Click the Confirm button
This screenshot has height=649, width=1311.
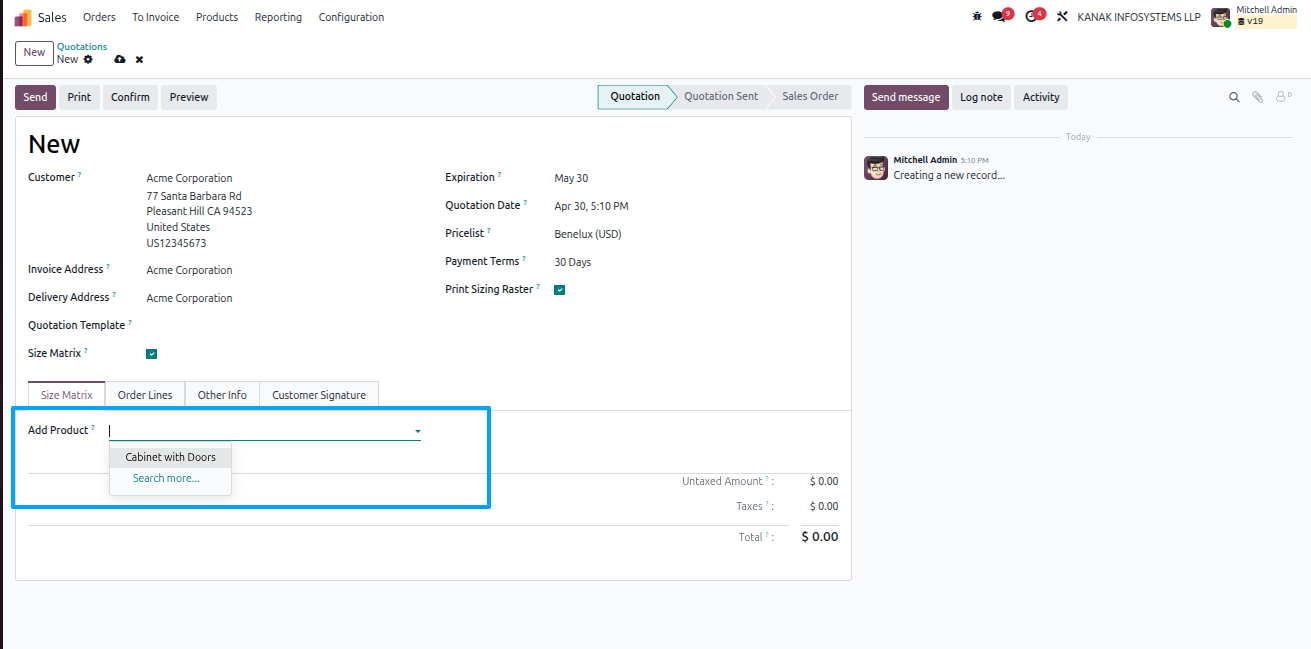click(130, 97)
